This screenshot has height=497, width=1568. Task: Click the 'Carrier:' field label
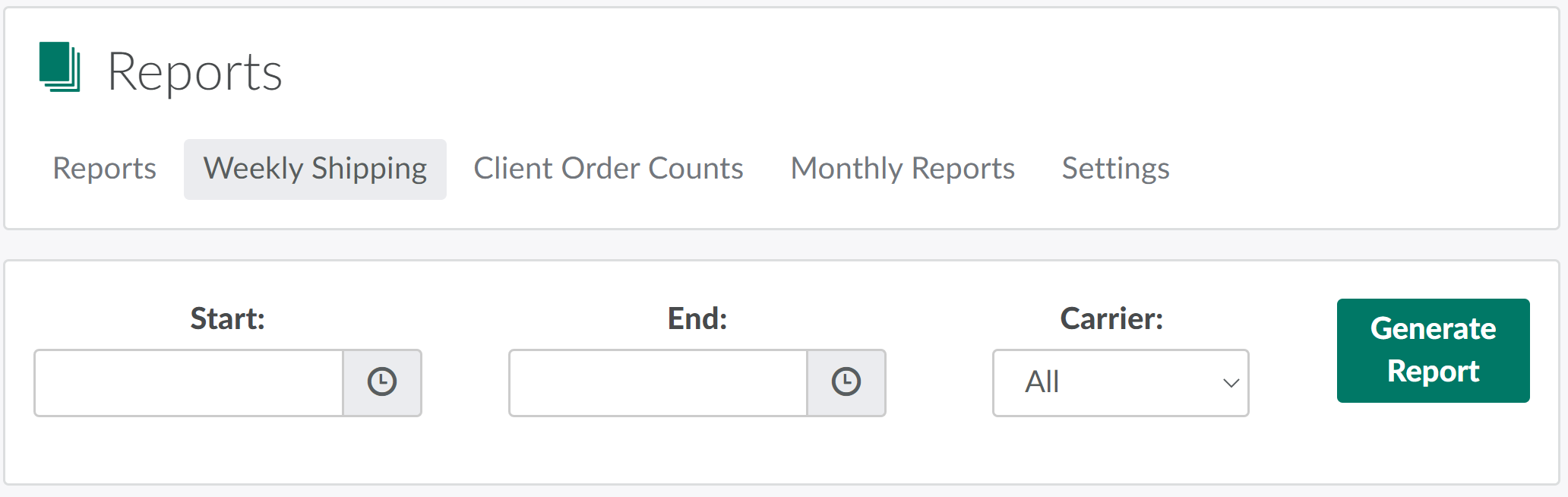coord(1111,318)
